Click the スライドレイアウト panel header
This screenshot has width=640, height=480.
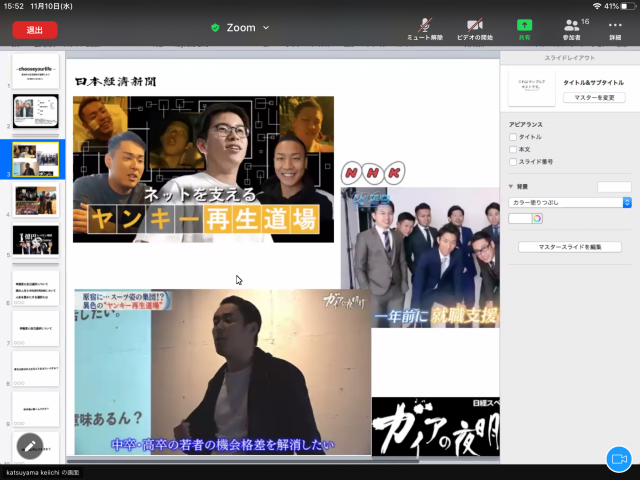(569, 58)
